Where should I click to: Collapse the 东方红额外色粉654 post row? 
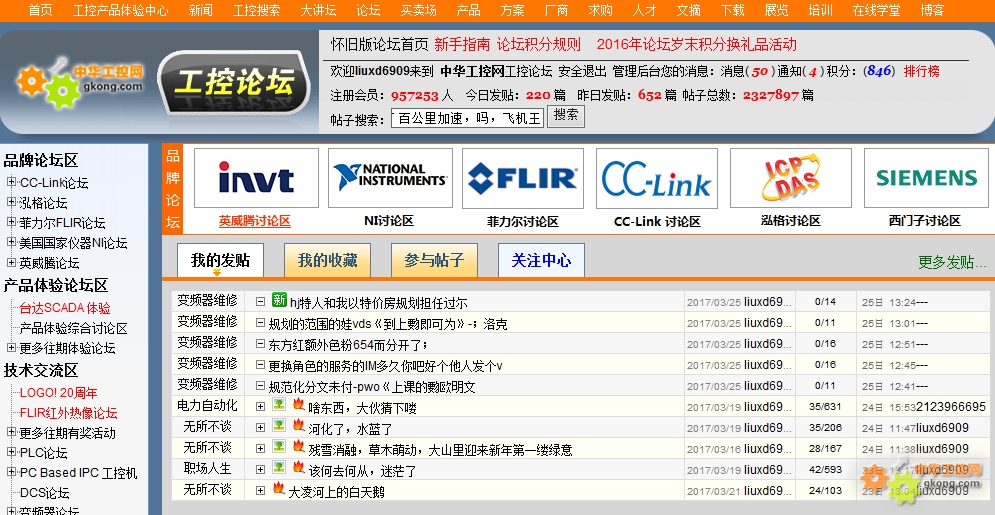260,344
